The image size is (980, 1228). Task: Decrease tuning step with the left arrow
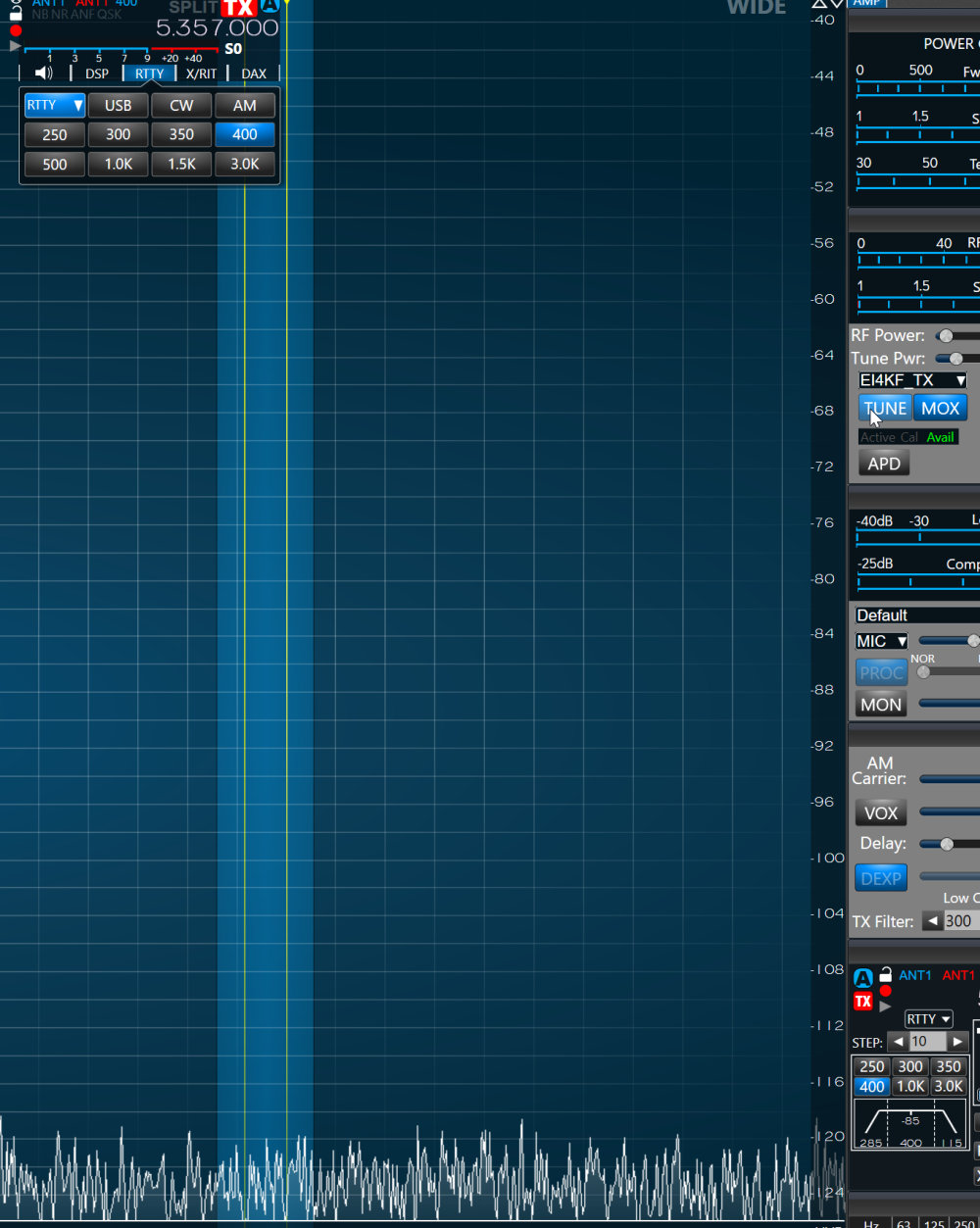pyautogui.click(x=898, y=1042)
